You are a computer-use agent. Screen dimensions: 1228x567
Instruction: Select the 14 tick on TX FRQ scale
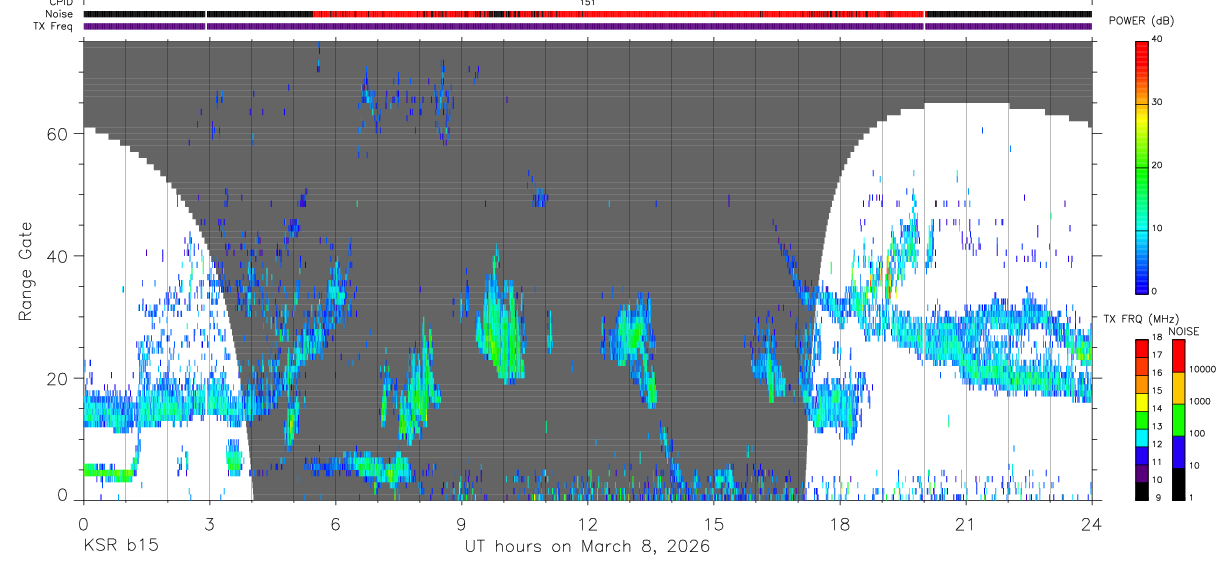click(x=1157, y=409)
